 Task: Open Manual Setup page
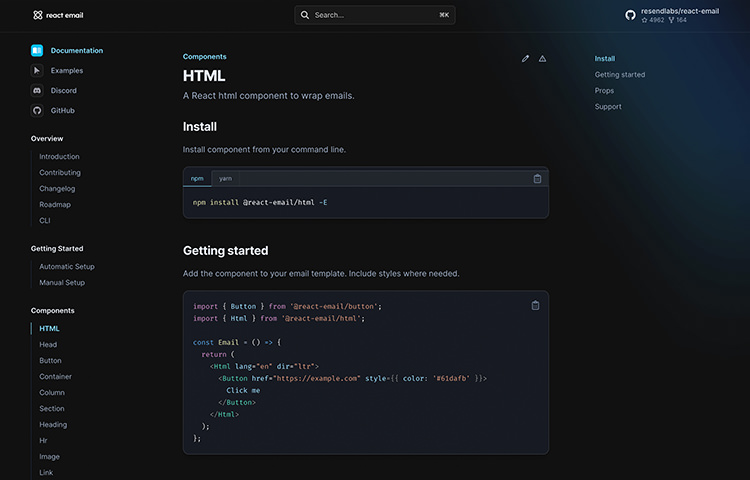[62, 283]
